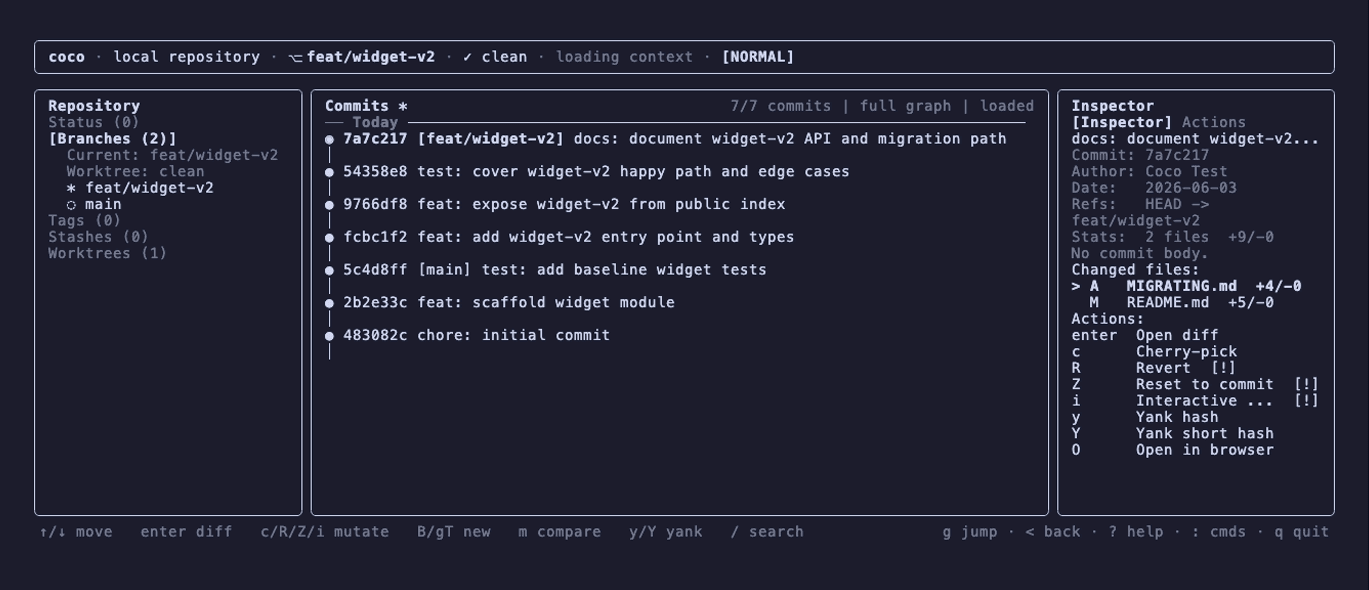Click the current branch line in the sidebar
The height and width of the screenshot is (590, 1369).
point(172,155)
